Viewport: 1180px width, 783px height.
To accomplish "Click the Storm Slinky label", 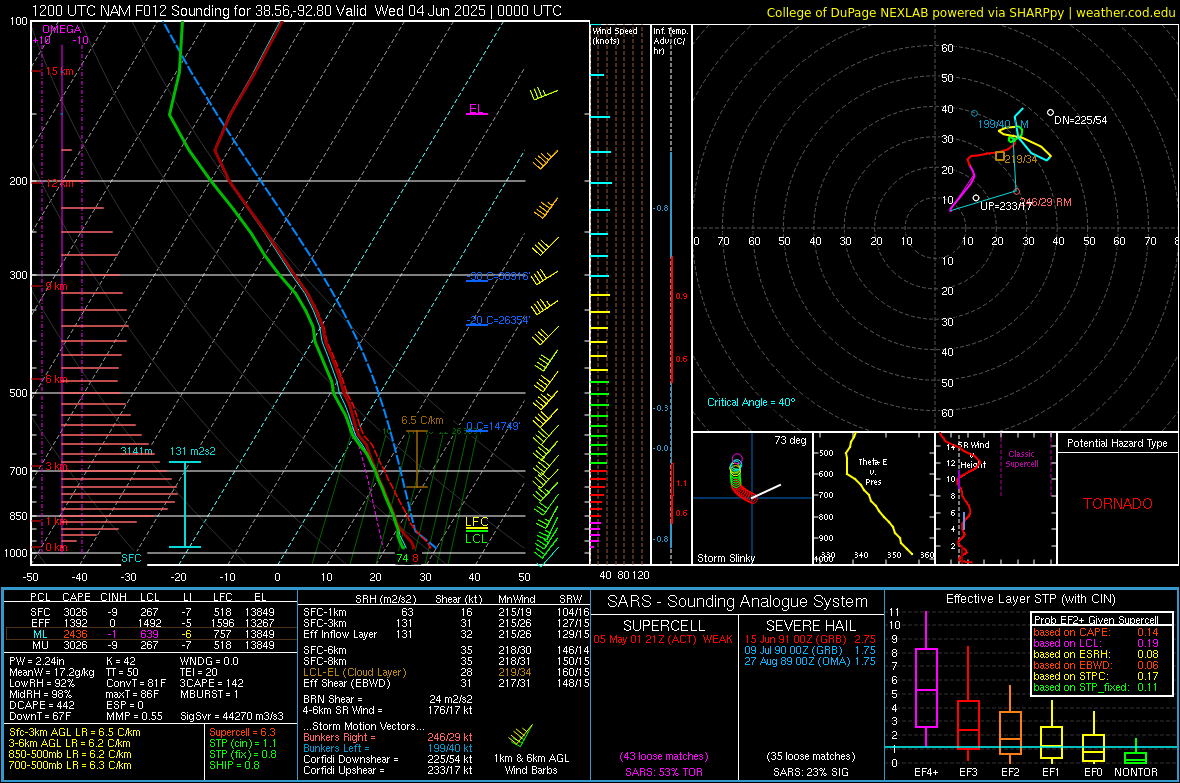I will (x=726, y=558).
